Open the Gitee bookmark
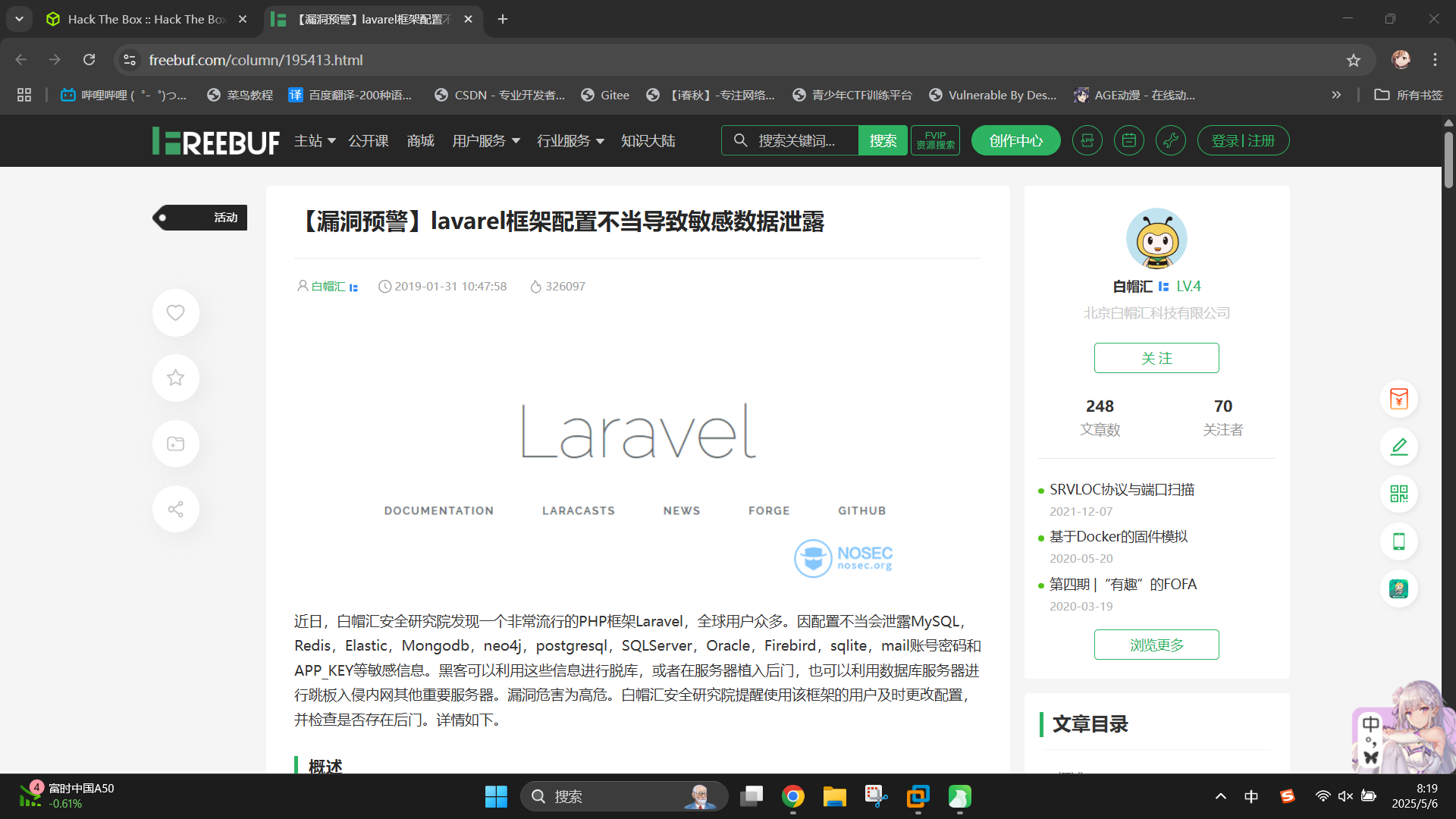The width and height of the screenshot is (1456, 819). coord(605,95)
